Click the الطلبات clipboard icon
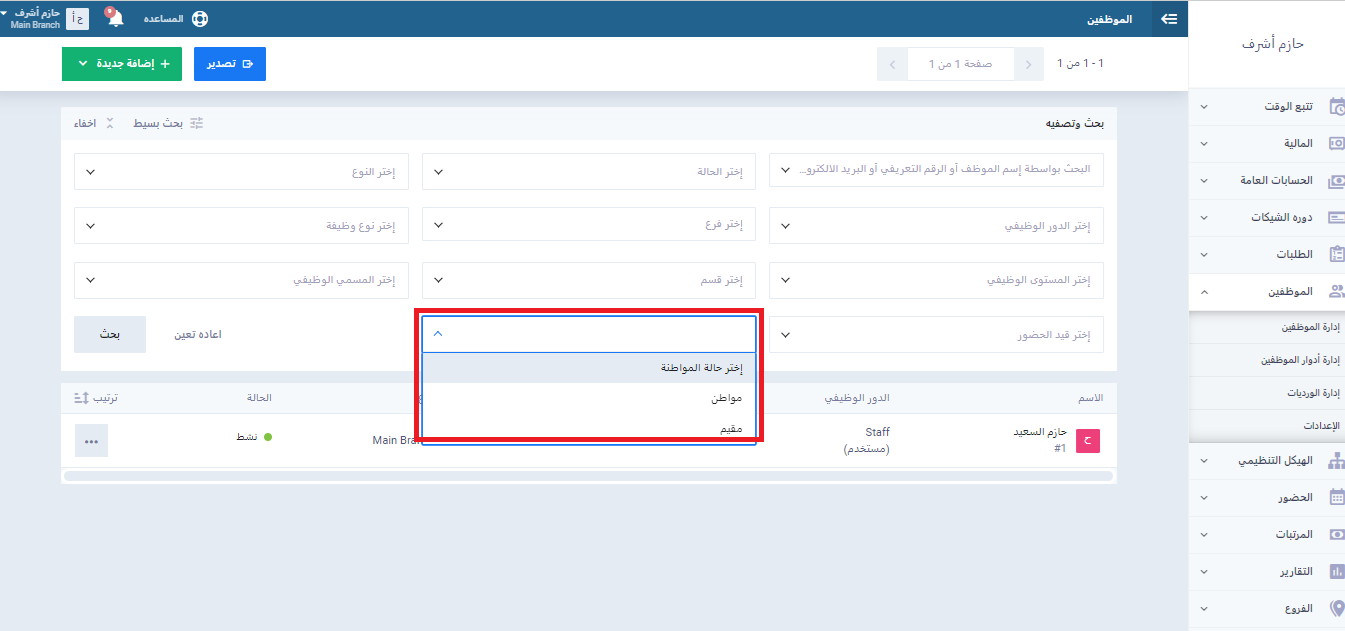This screenshot has width=1345, height=631. 1336,254
